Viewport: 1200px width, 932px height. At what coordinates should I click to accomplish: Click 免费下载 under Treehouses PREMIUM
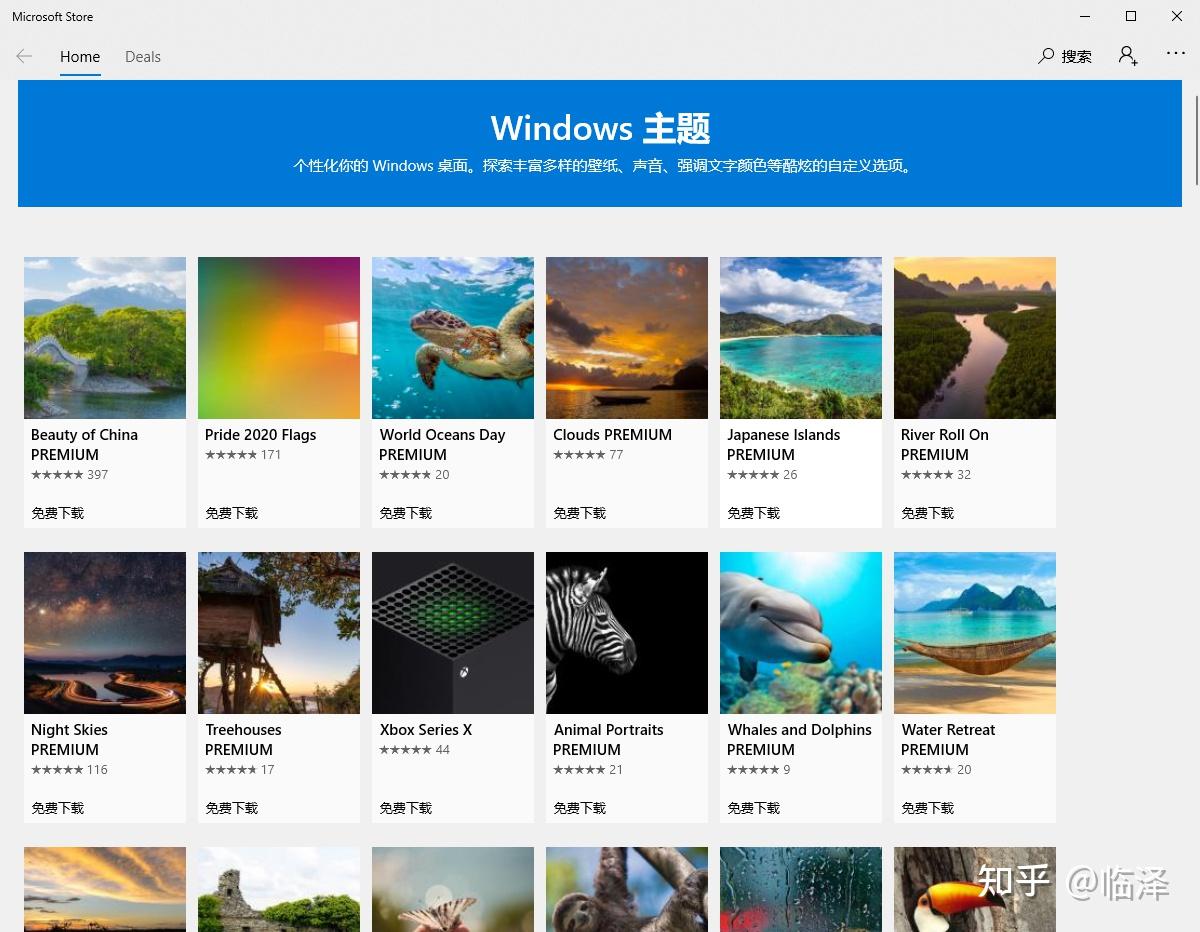(232, 808)
